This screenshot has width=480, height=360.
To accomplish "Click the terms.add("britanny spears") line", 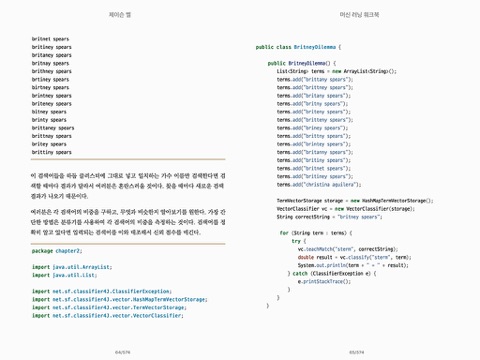I will pos(315,152).
